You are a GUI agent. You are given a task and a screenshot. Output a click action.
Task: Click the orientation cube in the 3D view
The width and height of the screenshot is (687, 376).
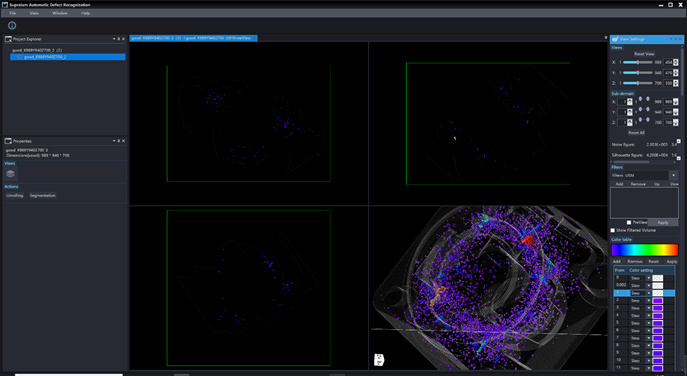click(379, 360)
